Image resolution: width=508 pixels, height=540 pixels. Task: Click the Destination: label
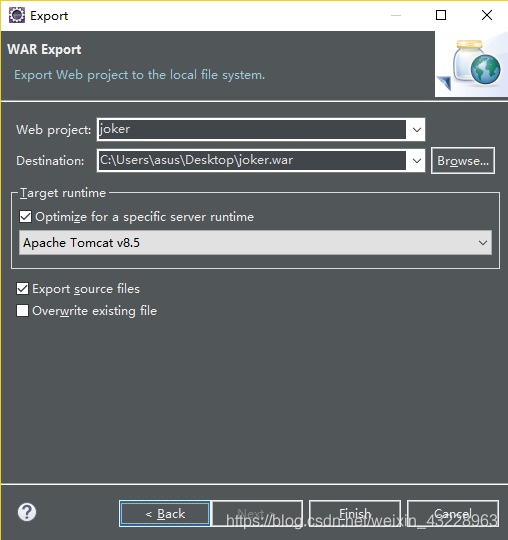click(x=50, y=161)
